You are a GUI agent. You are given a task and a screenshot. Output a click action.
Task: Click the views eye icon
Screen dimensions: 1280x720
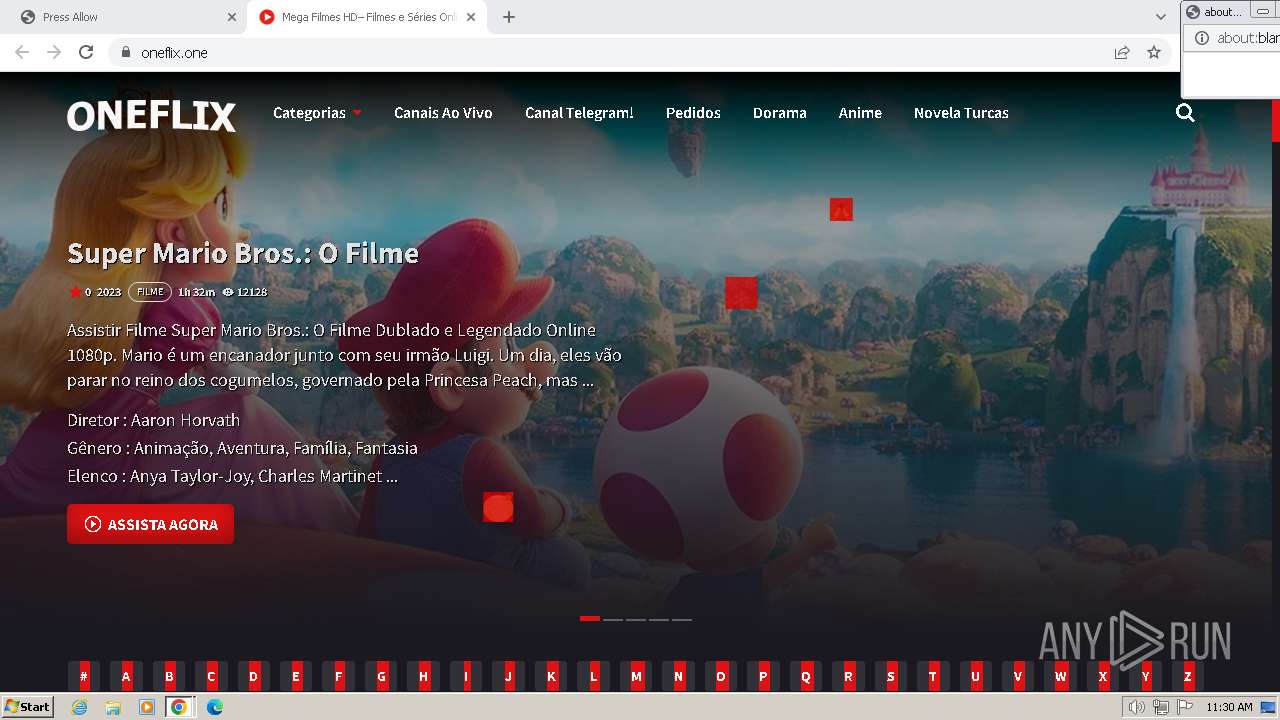pos(228,292)
